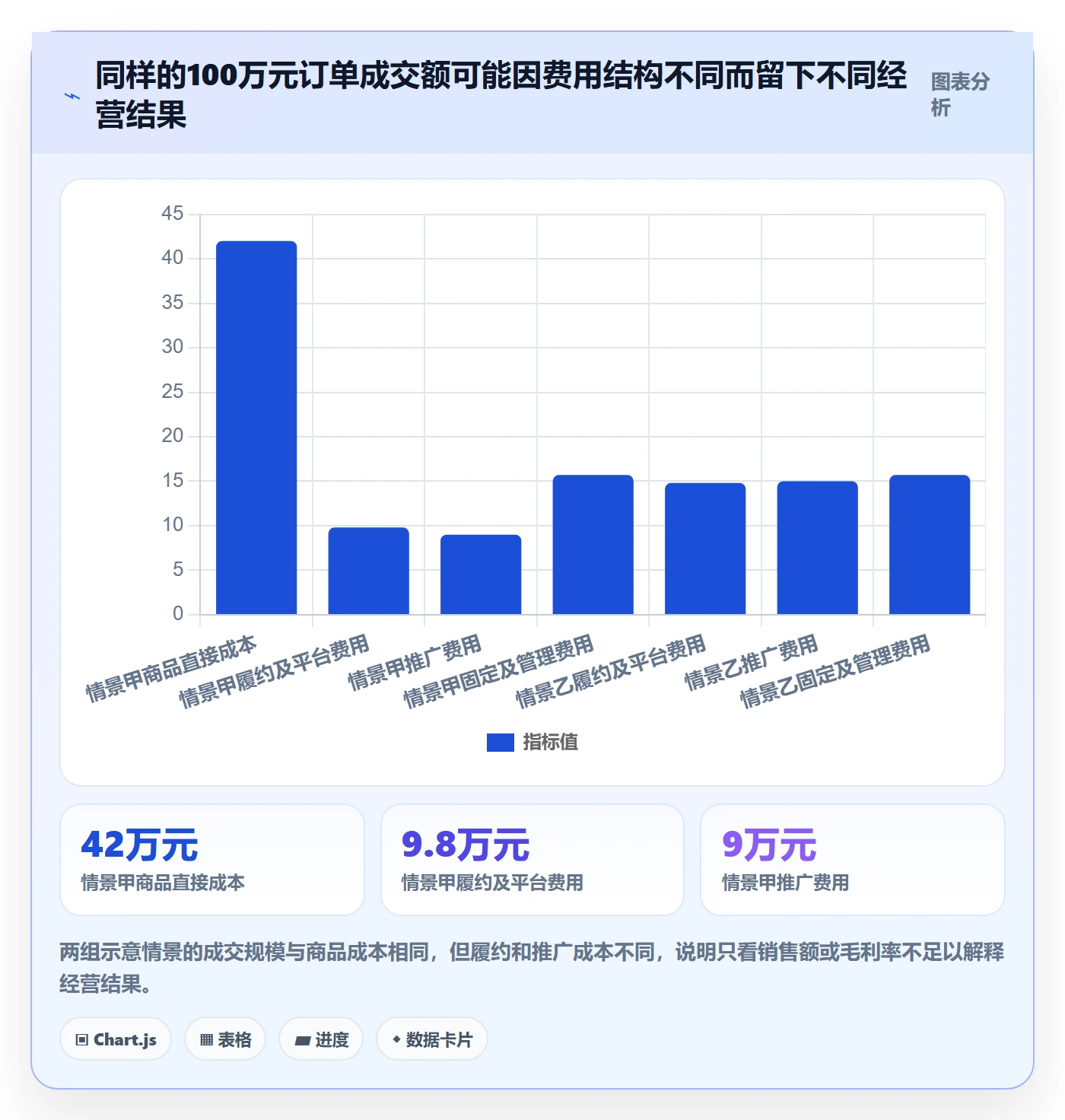Select the 情景乙履约及平台费用 bar

[705, 549]
